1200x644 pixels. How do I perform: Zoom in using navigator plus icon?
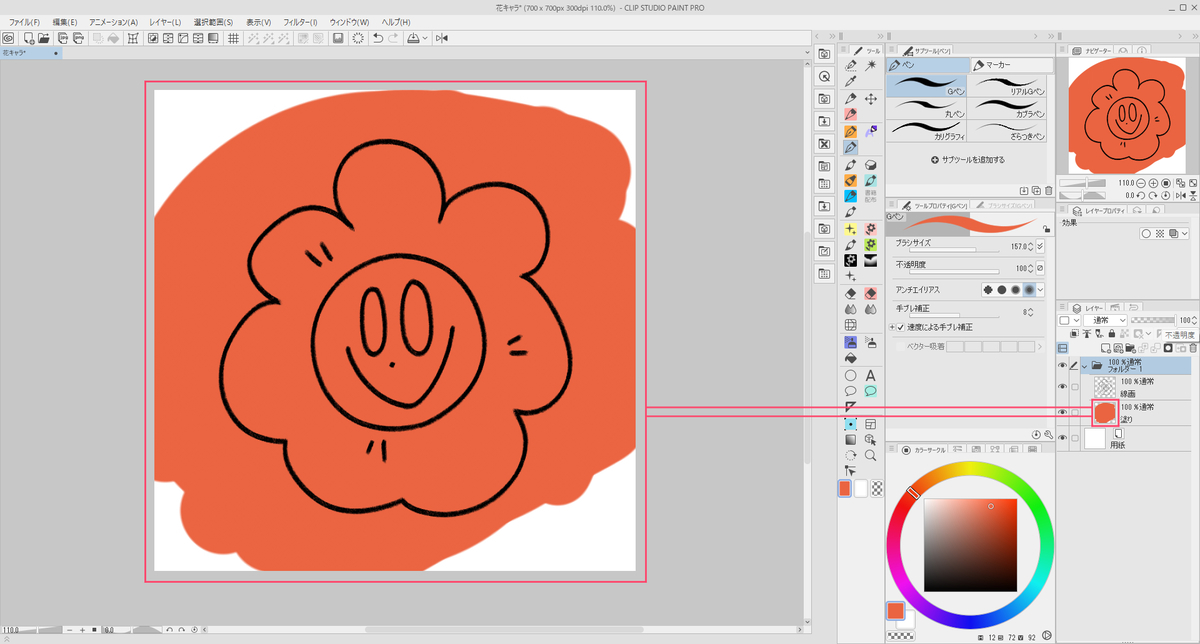click(x=1153, y=183)
